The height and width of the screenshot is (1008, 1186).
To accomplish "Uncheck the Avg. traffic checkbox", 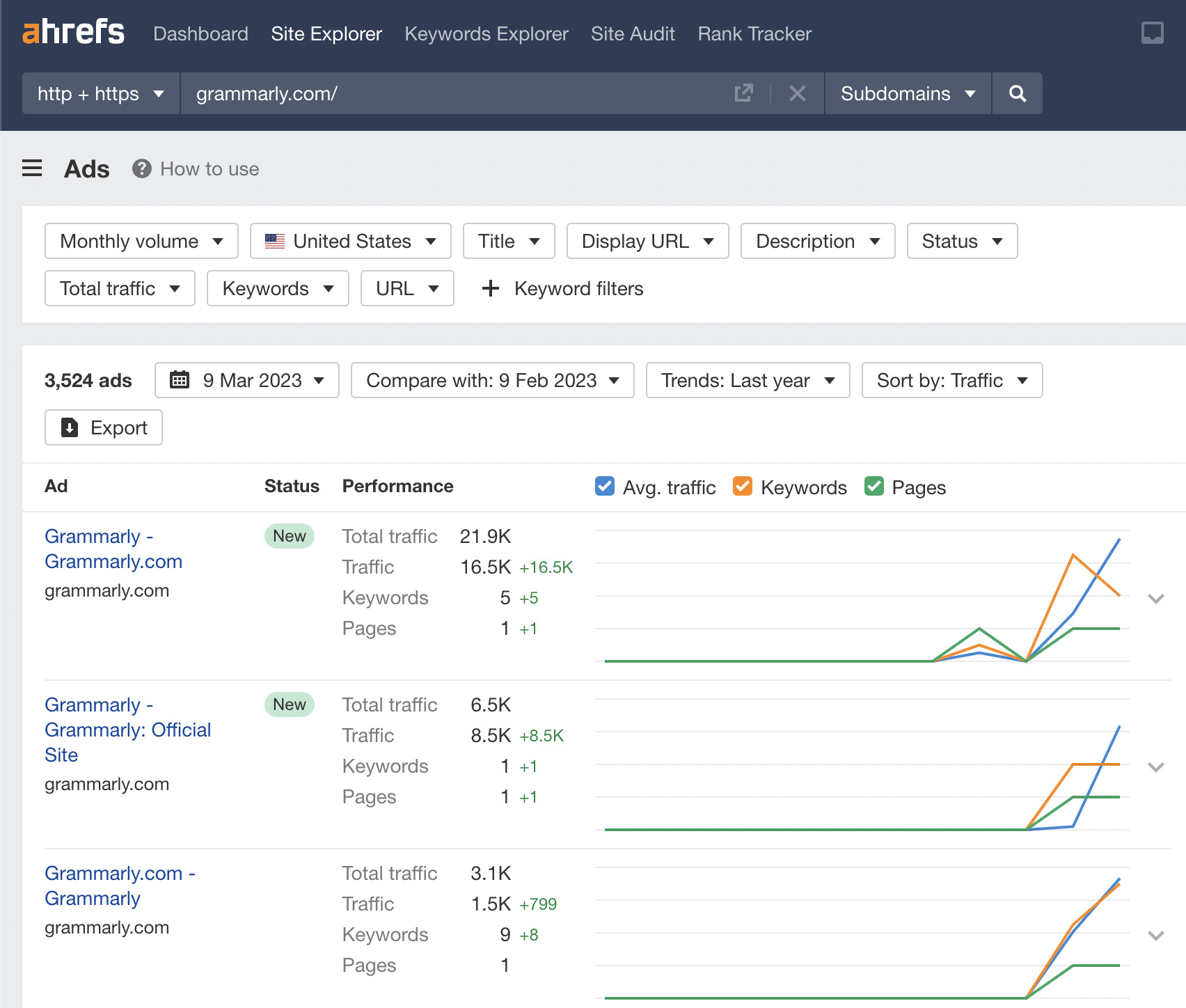I will point(604,487).
